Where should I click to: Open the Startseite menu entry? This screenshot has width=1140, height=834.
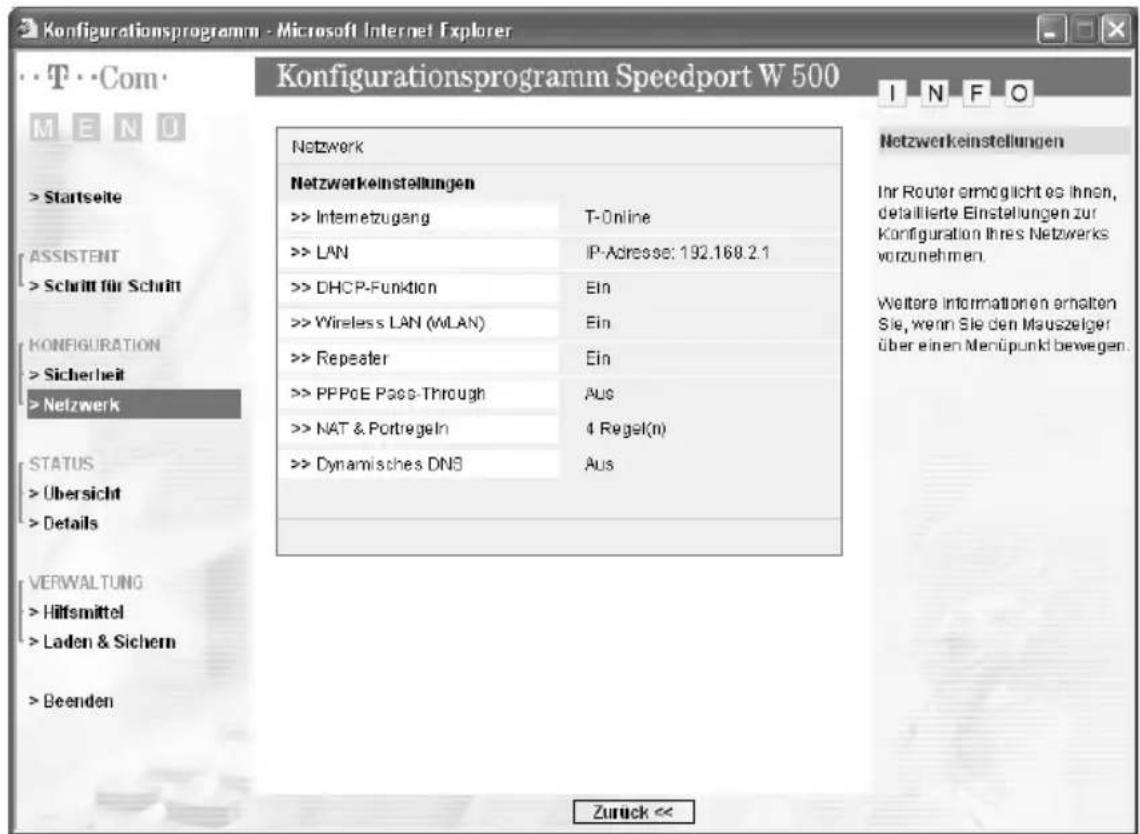(x=76, y=197)
